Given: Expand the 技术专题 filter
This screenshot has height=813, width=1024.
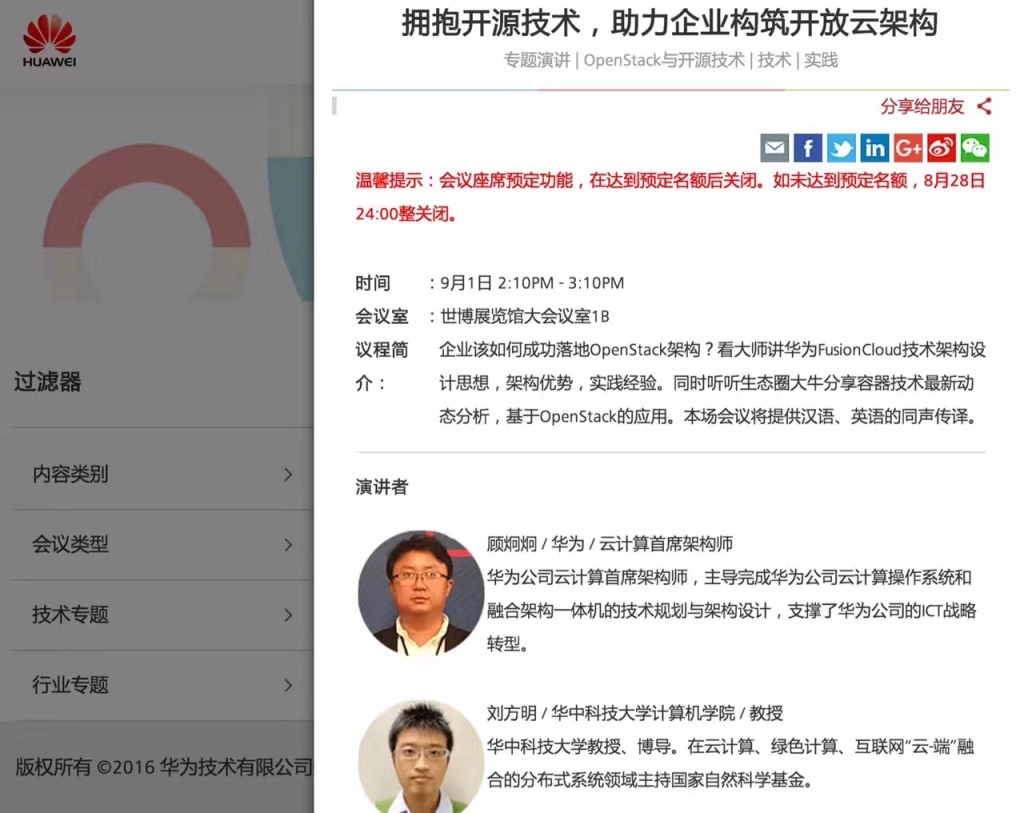Looking at the screenshot, I should (x=157, y=615).
